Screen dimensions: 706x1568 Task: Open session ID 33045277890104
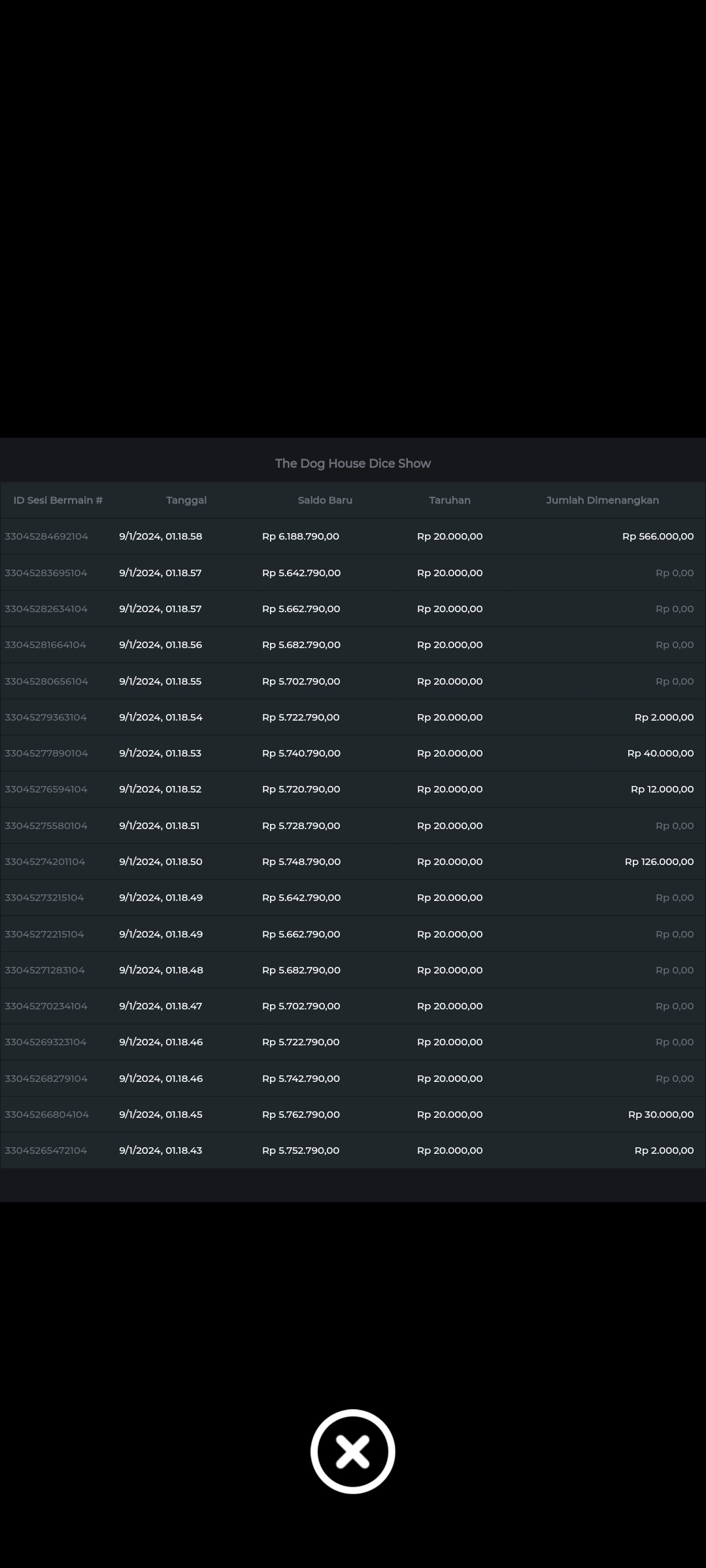point(46,753)
